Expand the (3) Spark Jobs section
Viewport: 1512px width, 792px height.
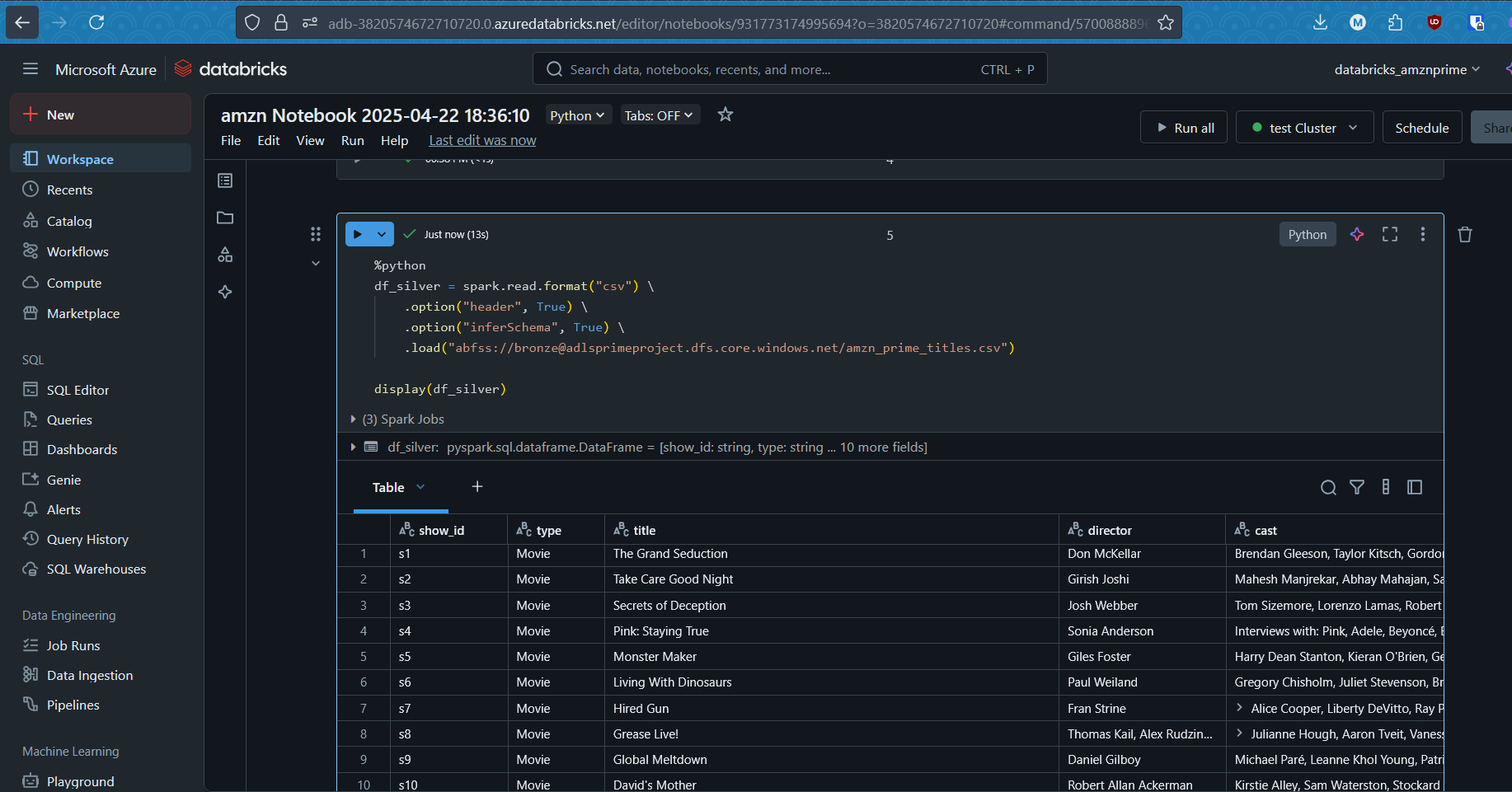click(354, 419)
